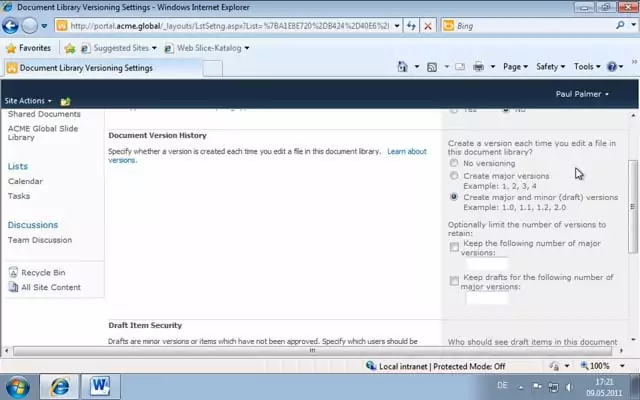Open the Tools menu
This screenshot has height=400, width=640.
[x=587, y=67]
